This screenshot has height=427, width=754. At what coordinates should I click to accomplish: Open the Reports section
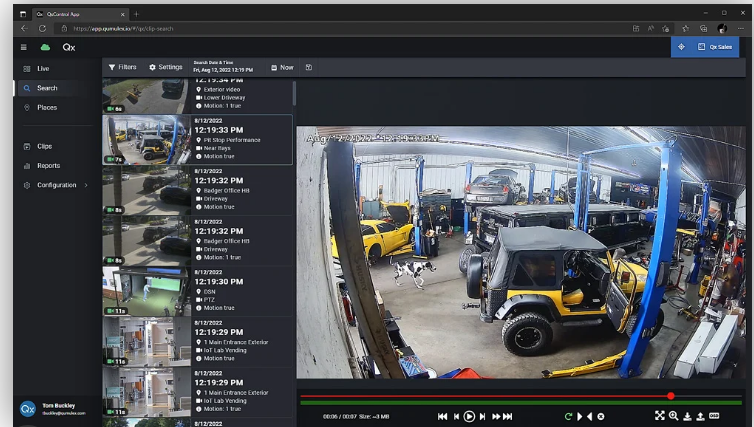click(x=48, y=166)
